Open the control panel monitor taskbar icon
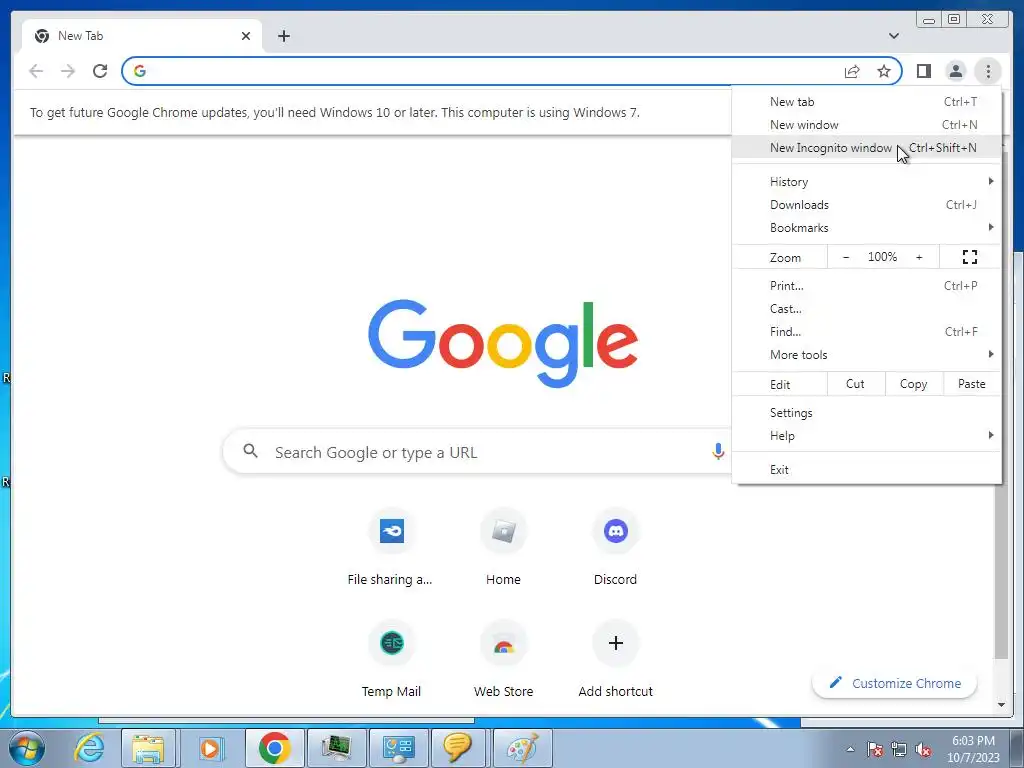The height and width of the screenshot is (768, 1024). click(x=398, y=748)
